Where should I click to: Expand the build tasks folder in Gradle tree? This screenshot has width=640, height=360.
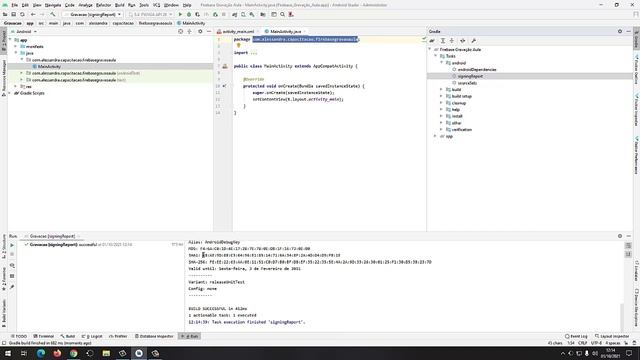pos(441,89)
